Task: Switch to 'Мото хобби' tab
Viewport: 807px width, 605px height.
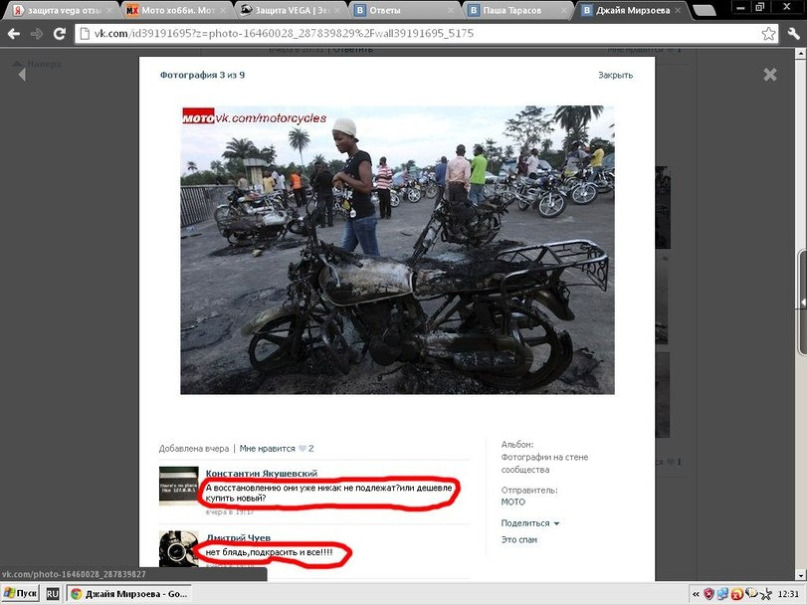Action: (175, 10)
